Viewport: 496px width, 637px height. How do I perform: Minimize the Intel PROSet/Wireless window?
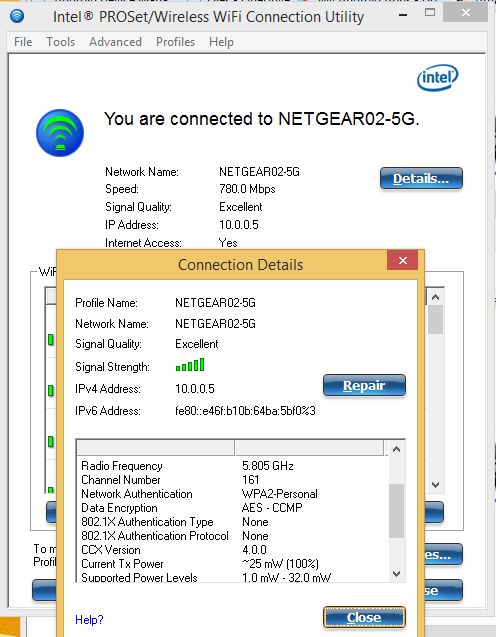(x=403, y=15)
